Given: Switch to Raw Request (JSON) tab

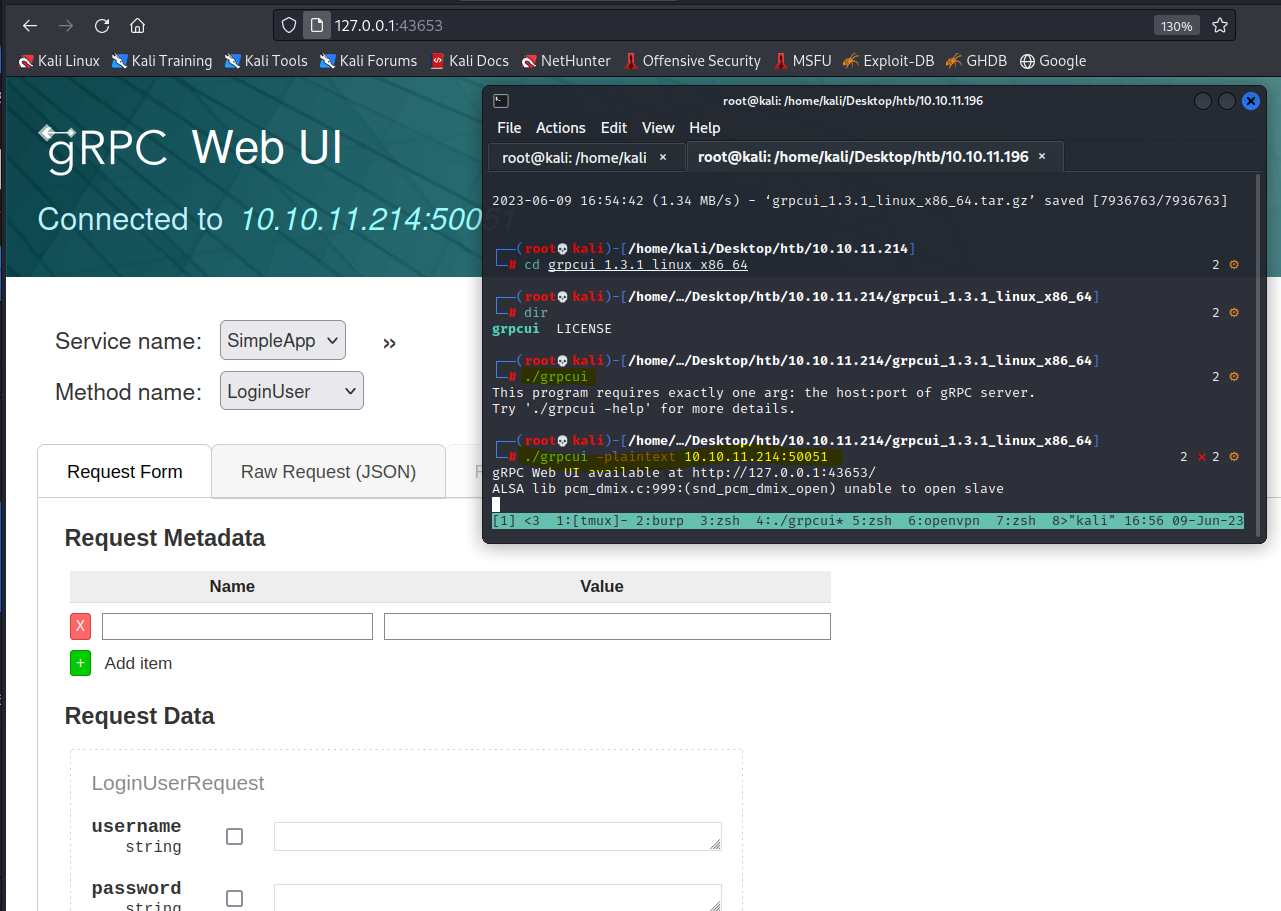Looking at the screenshot, I should pos(328,472).
